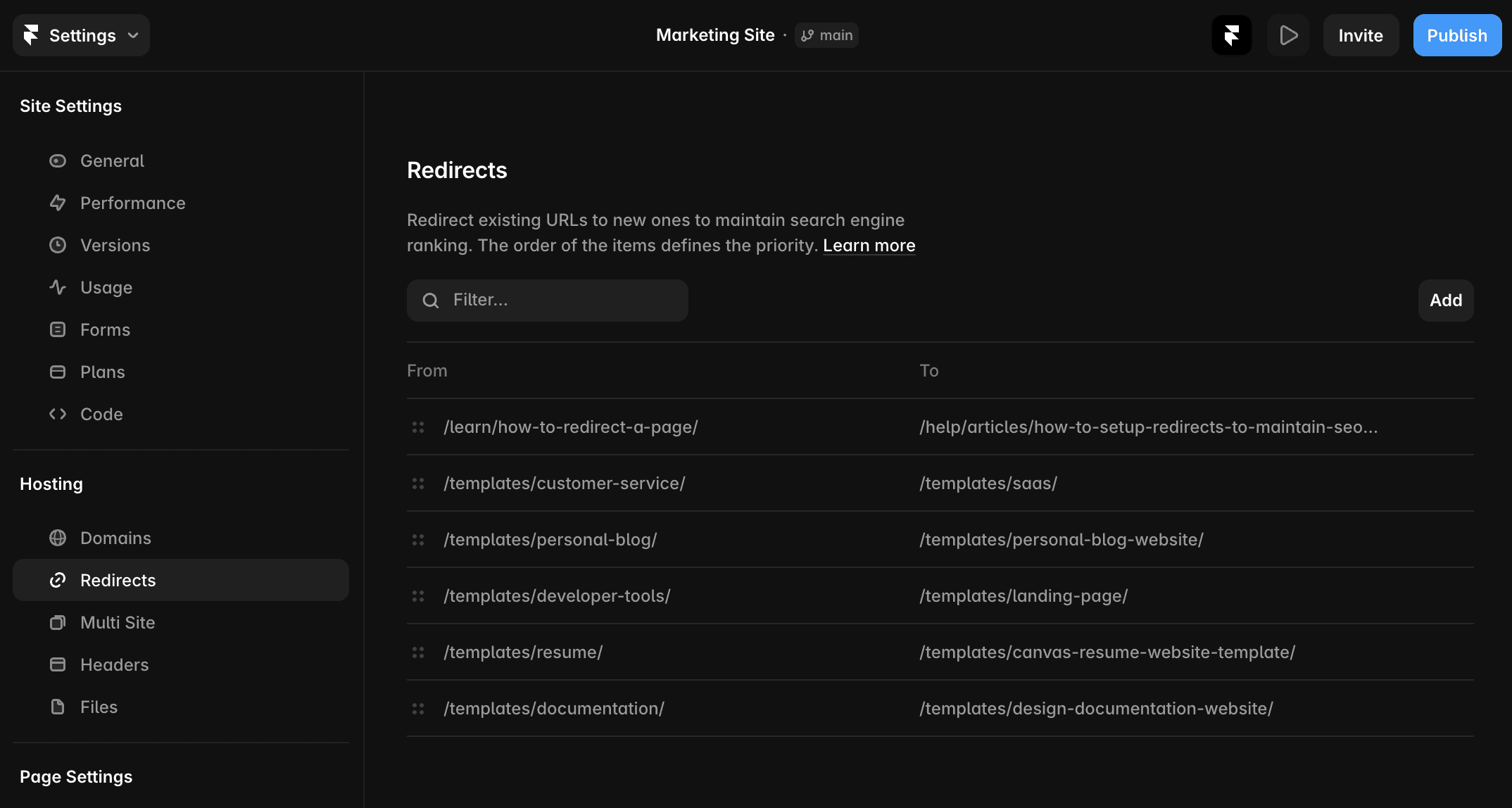This screenshot has width=1512, height=808.
Task: Click the Framer logo in Settings button
Action: click(31, 35)
